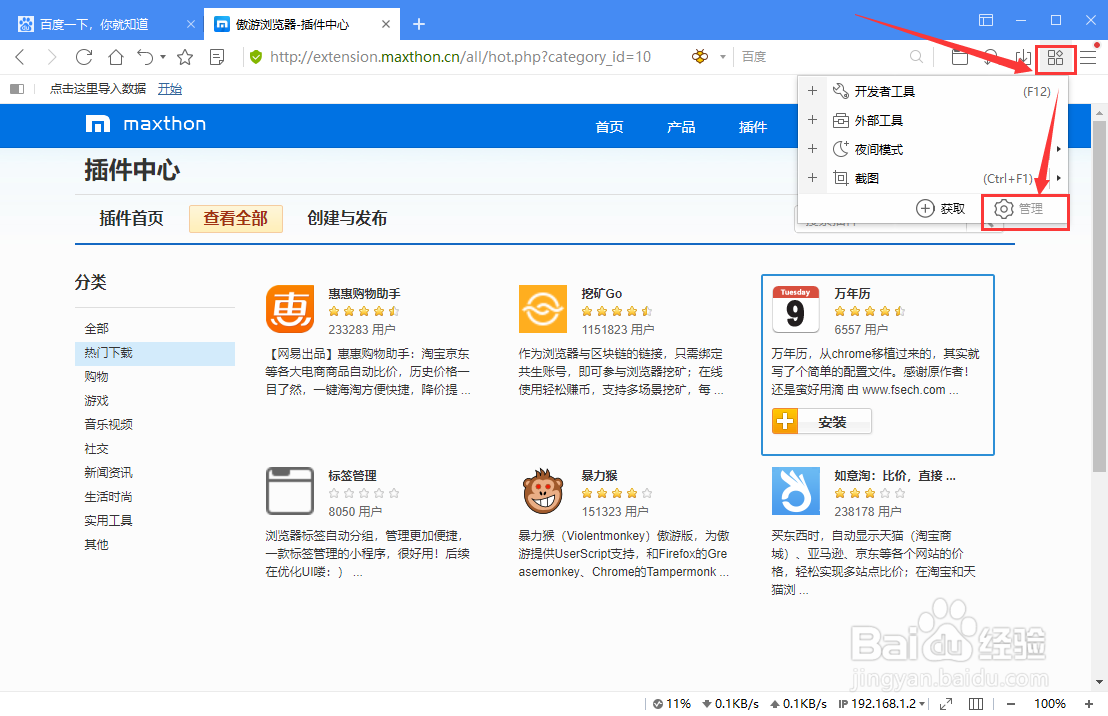The width and height of the screenshot is (1108, 716).
Task: Select 实用工具 category
Action: click(x=109, y=521)
